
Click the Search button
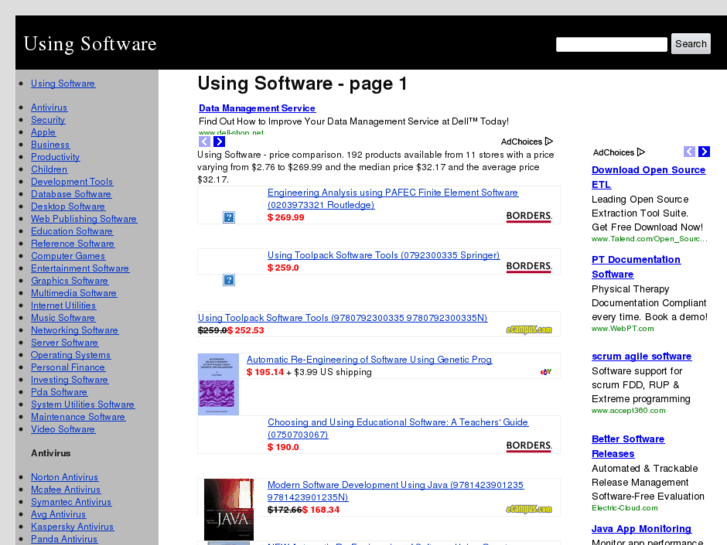(x=691, y=44)
